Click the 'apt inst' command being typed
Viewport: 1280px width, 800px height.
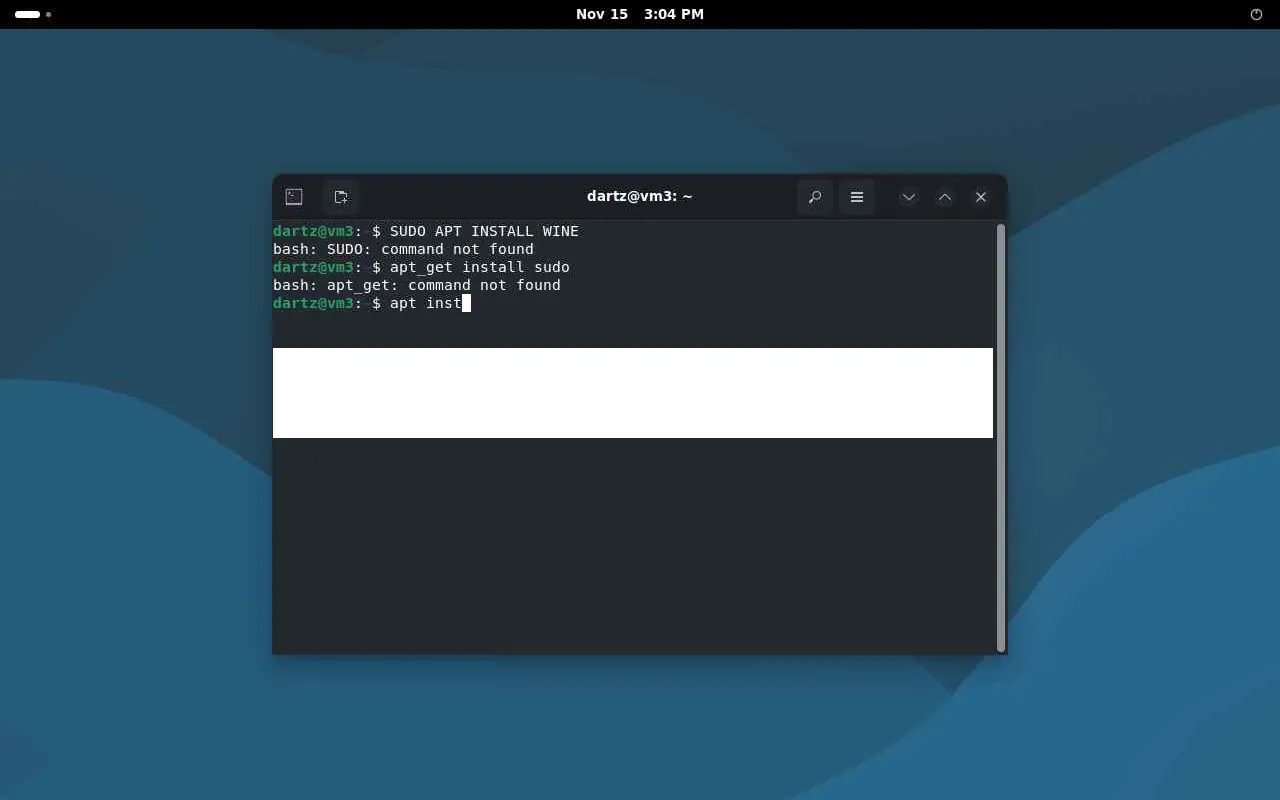[426, 303]
